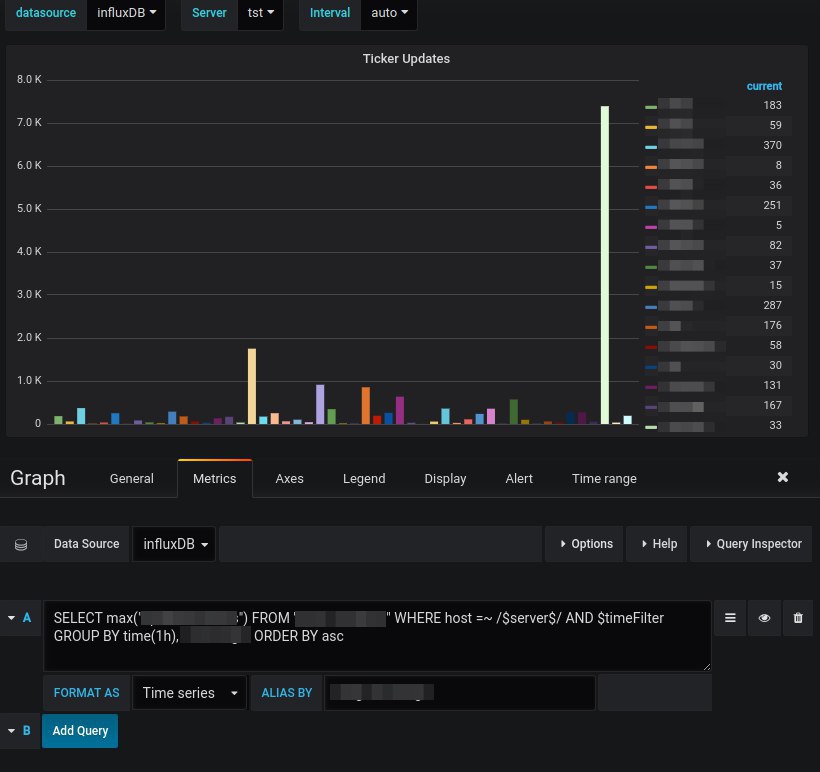This screenshot has width=820, height=772.
Task: Click the Add Query button
Action: click(x=80, y=731)
